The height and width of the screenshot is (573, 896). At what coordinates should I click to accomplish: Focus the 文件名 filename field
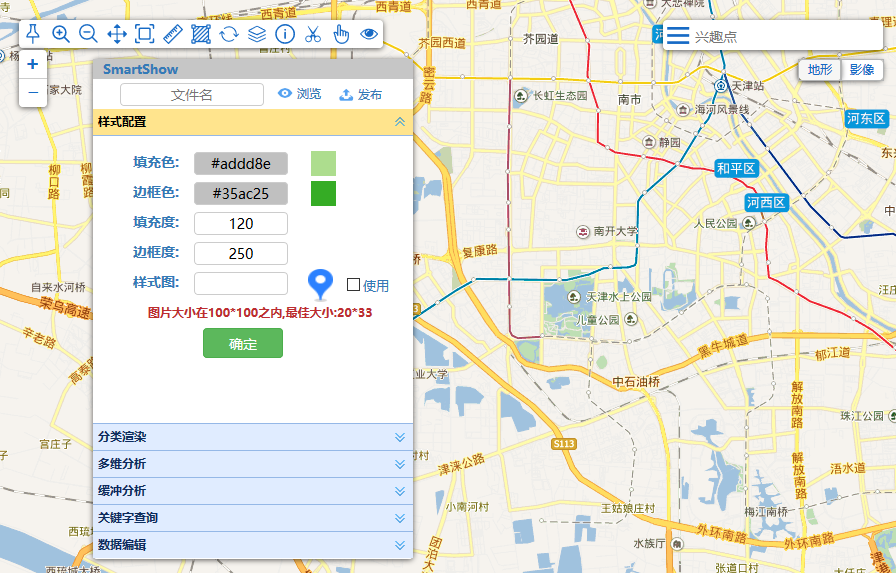coord(192,95)
